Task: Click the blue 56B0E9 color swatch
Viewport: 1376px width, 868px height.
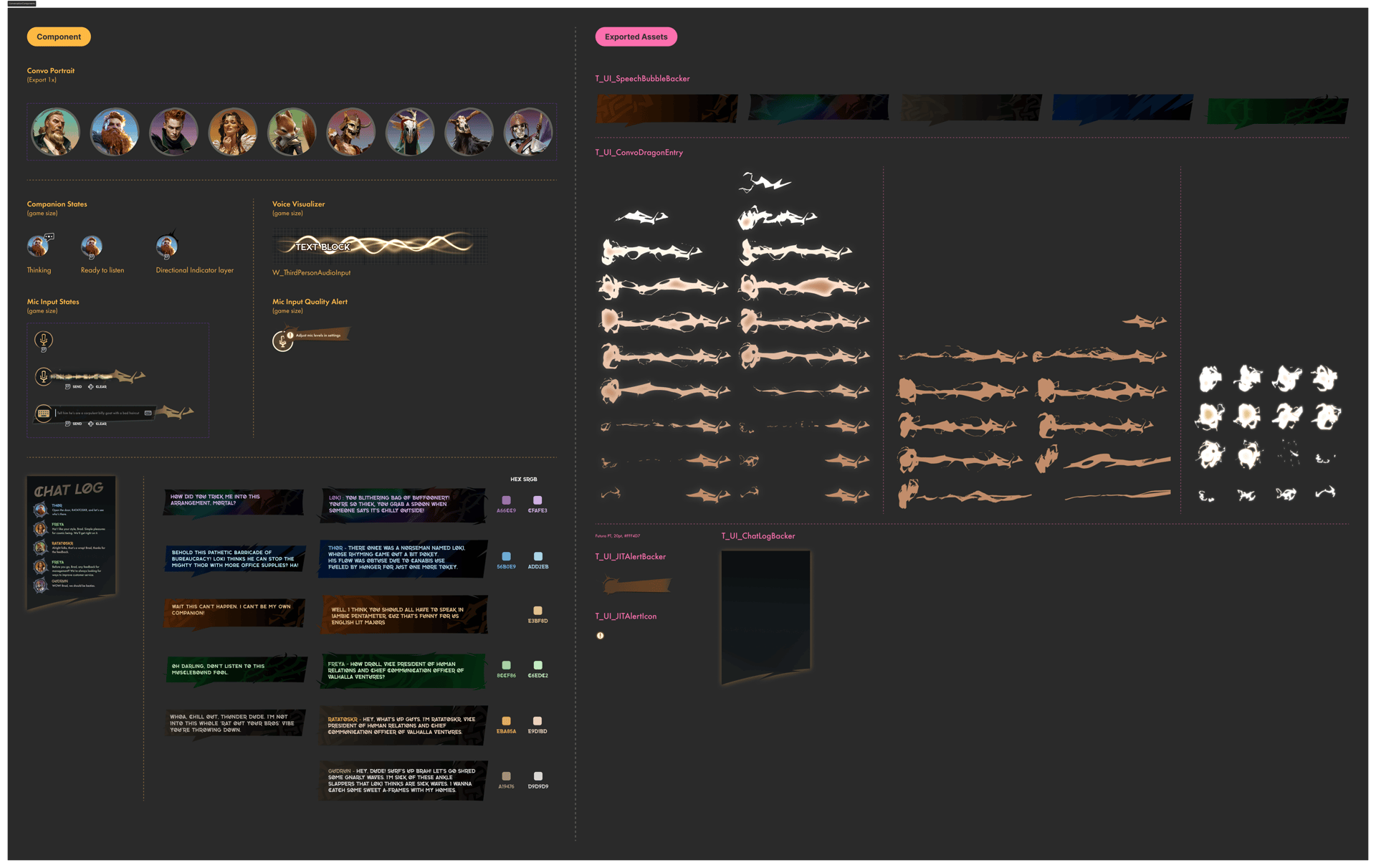Action: click(x=506, y=556)
